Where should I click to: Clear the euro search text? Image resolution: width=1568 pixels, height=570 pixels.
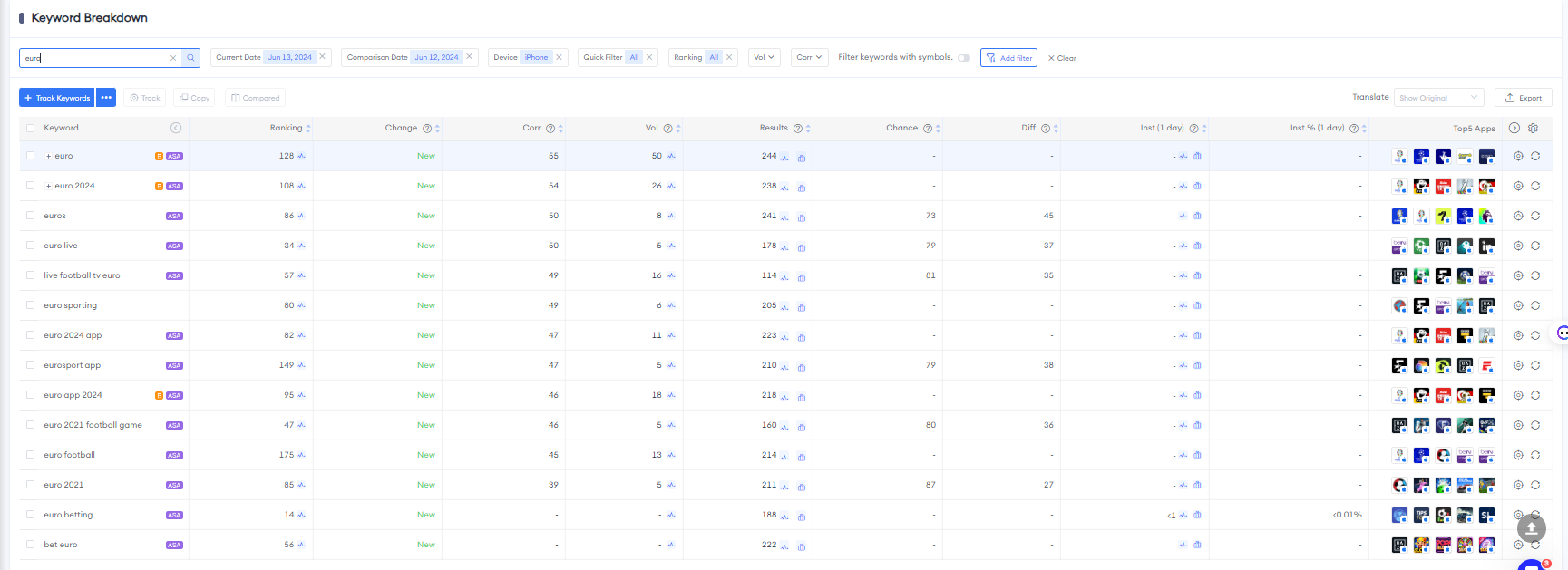(x=173, y=58)
